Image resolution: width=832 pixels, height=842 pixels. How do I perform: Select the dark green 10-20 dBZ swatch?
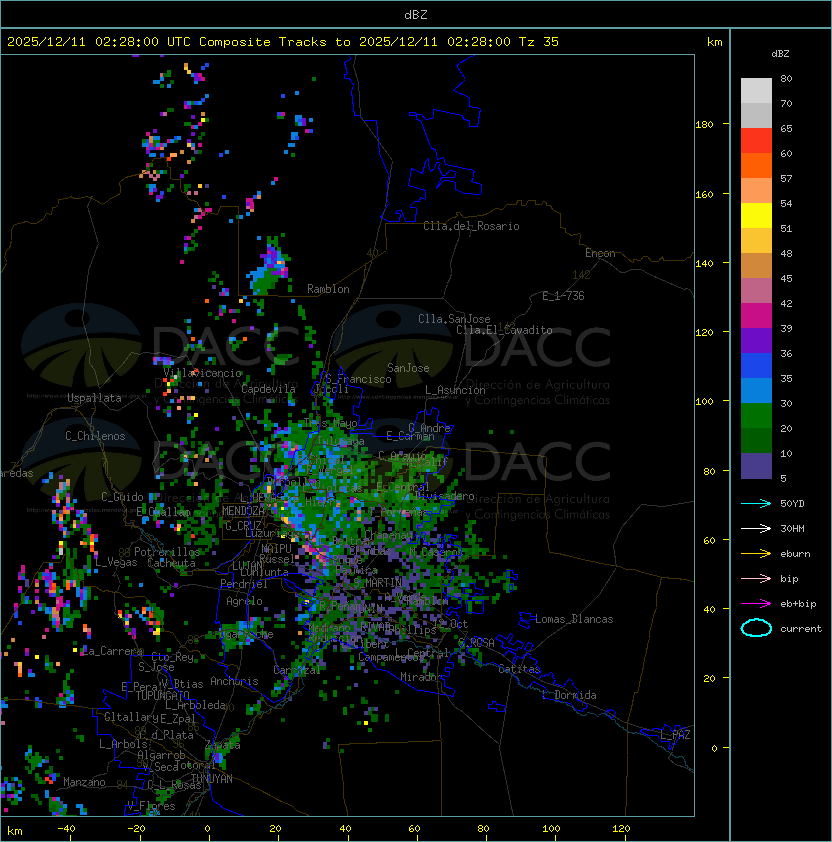point(756,440)
